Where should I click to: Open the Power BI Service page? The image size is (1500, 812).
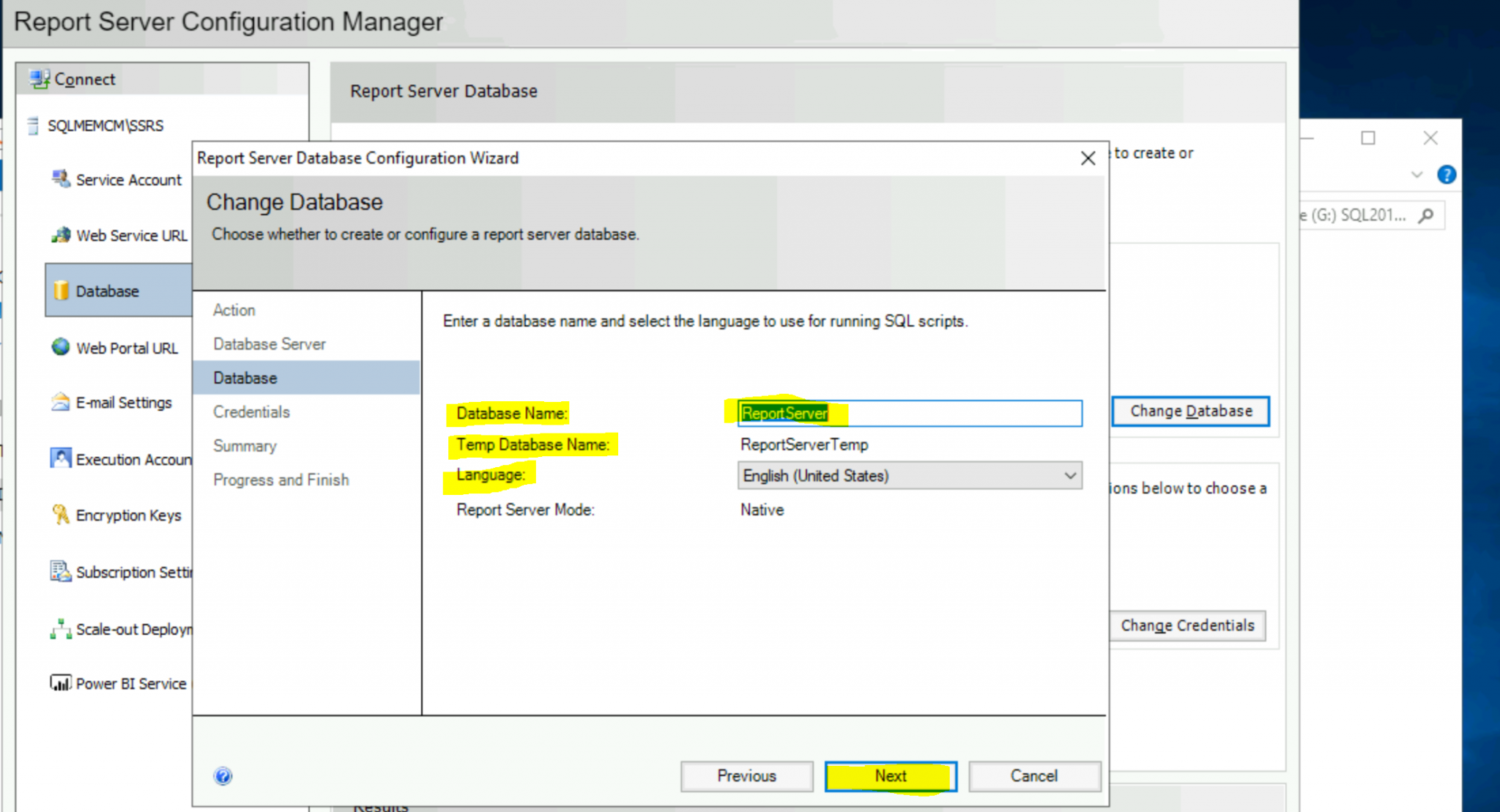pos(62,683)
